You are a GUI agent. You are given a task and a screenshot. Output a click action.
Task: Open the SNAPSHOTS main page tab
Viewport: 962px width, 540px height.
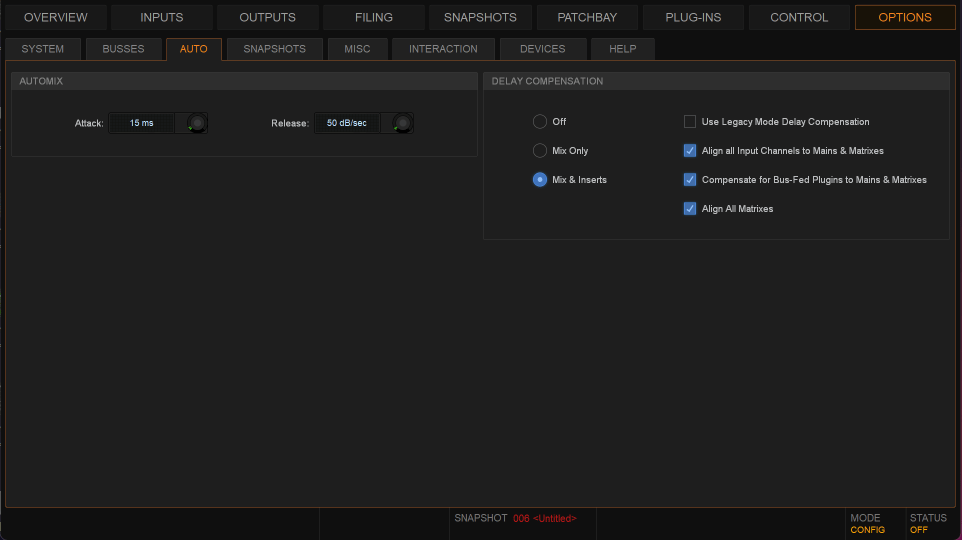[x=480, y=17]
